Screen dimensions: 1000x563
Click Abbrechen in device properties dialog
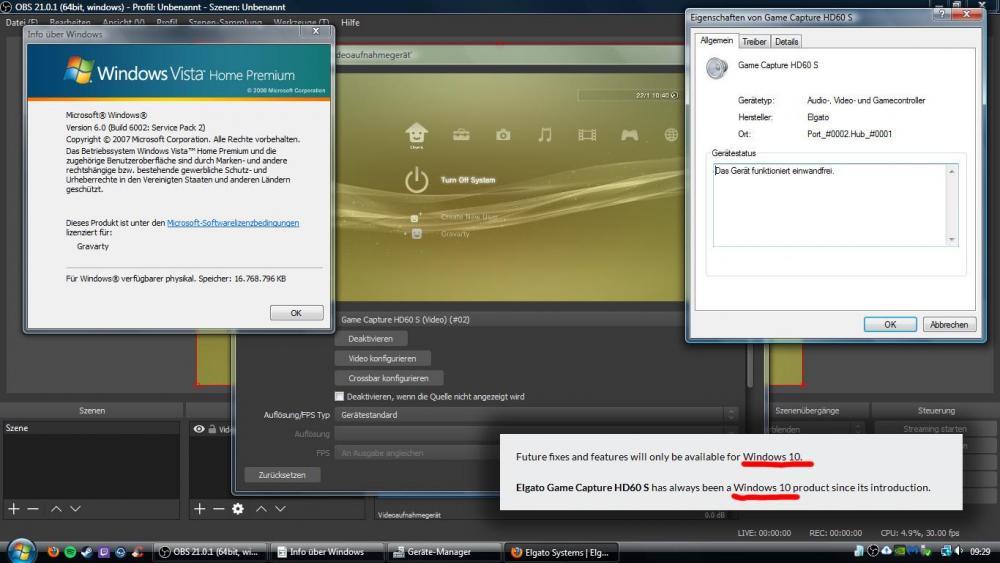[x=949, y=325]
